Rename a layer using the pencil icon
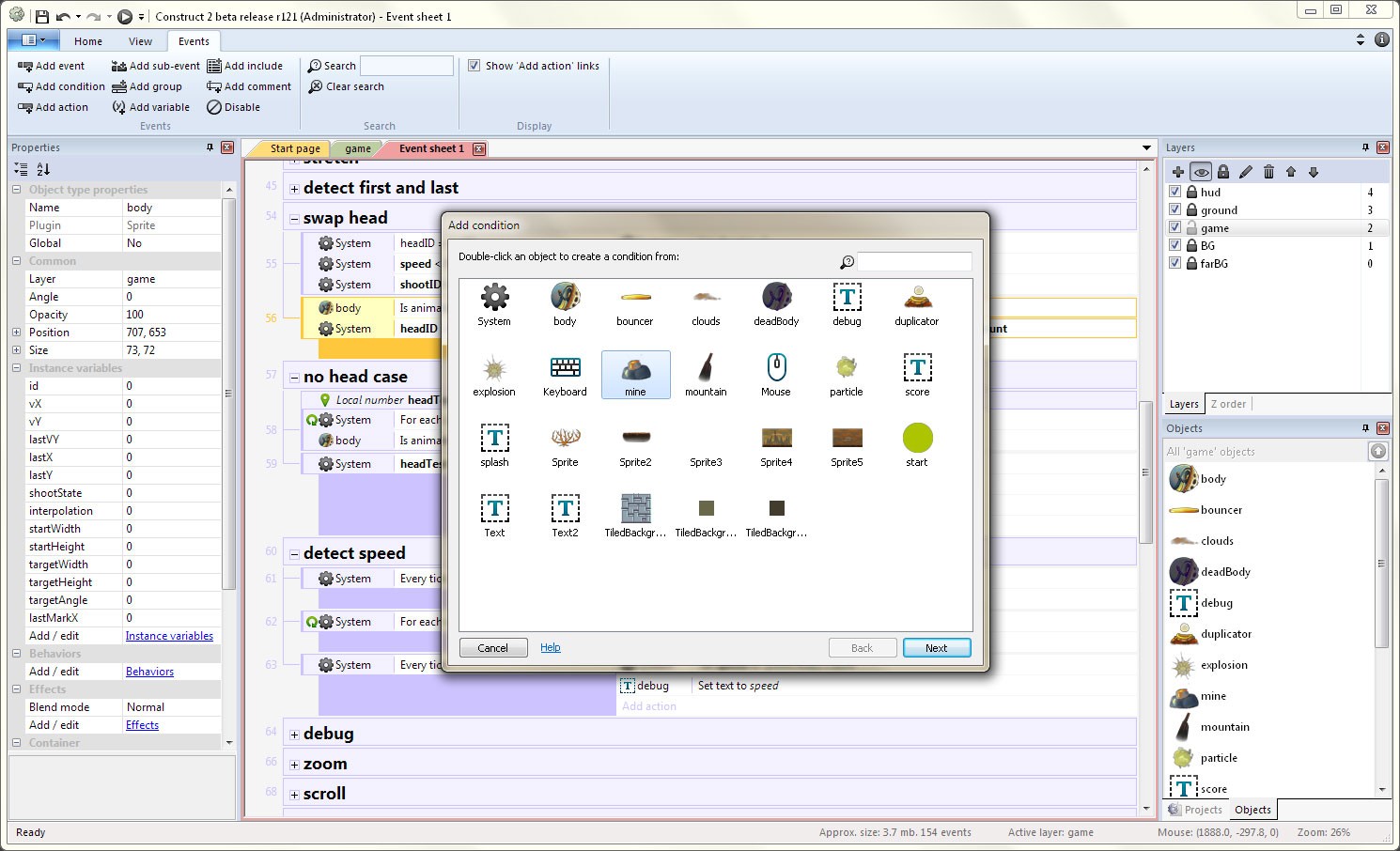The height and width of the screenshot is (851, 1400). 1245,172
